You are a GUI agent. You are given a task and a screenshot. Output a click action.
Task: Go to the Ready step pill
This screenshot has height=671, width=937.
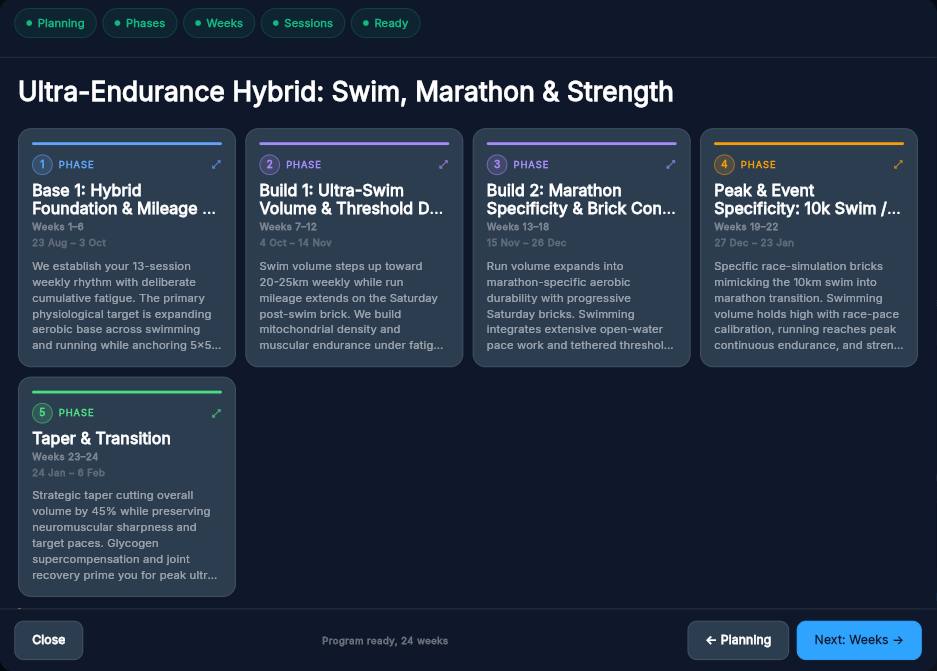click(385, 23)
